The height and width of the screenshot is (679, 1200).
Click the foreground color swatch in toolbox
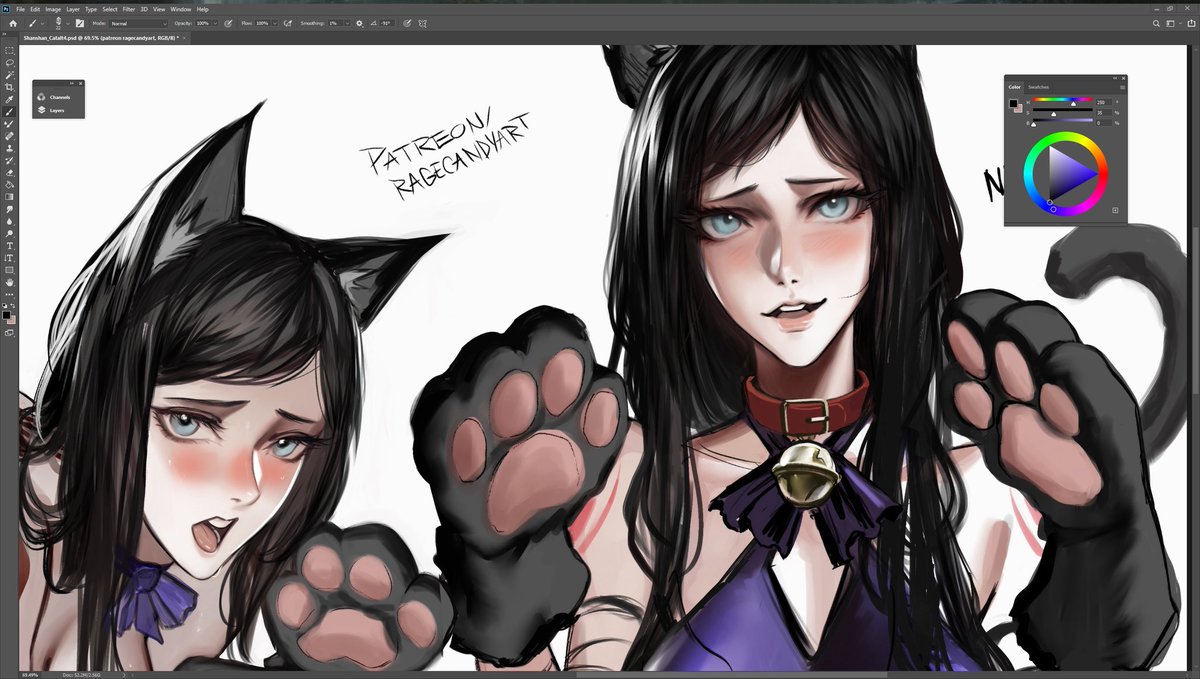(7, 314)
